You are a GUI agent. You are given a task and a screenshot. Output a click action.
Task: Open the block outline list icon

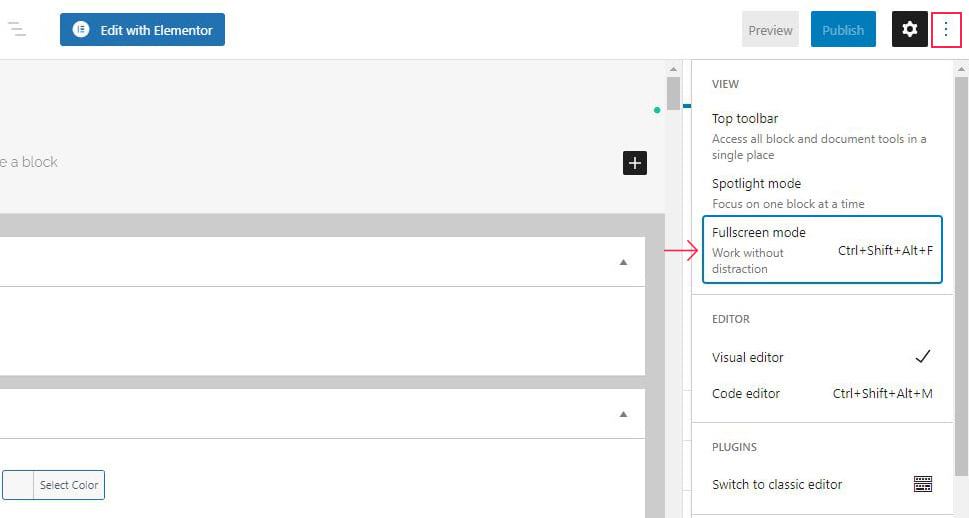tap(17, 29)
